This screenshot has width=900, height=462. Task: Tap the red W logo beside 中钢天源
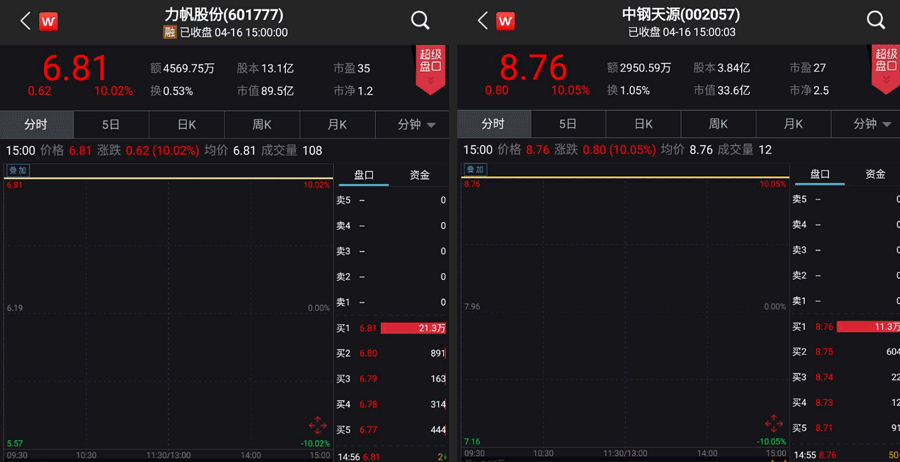tap(507, 21)
